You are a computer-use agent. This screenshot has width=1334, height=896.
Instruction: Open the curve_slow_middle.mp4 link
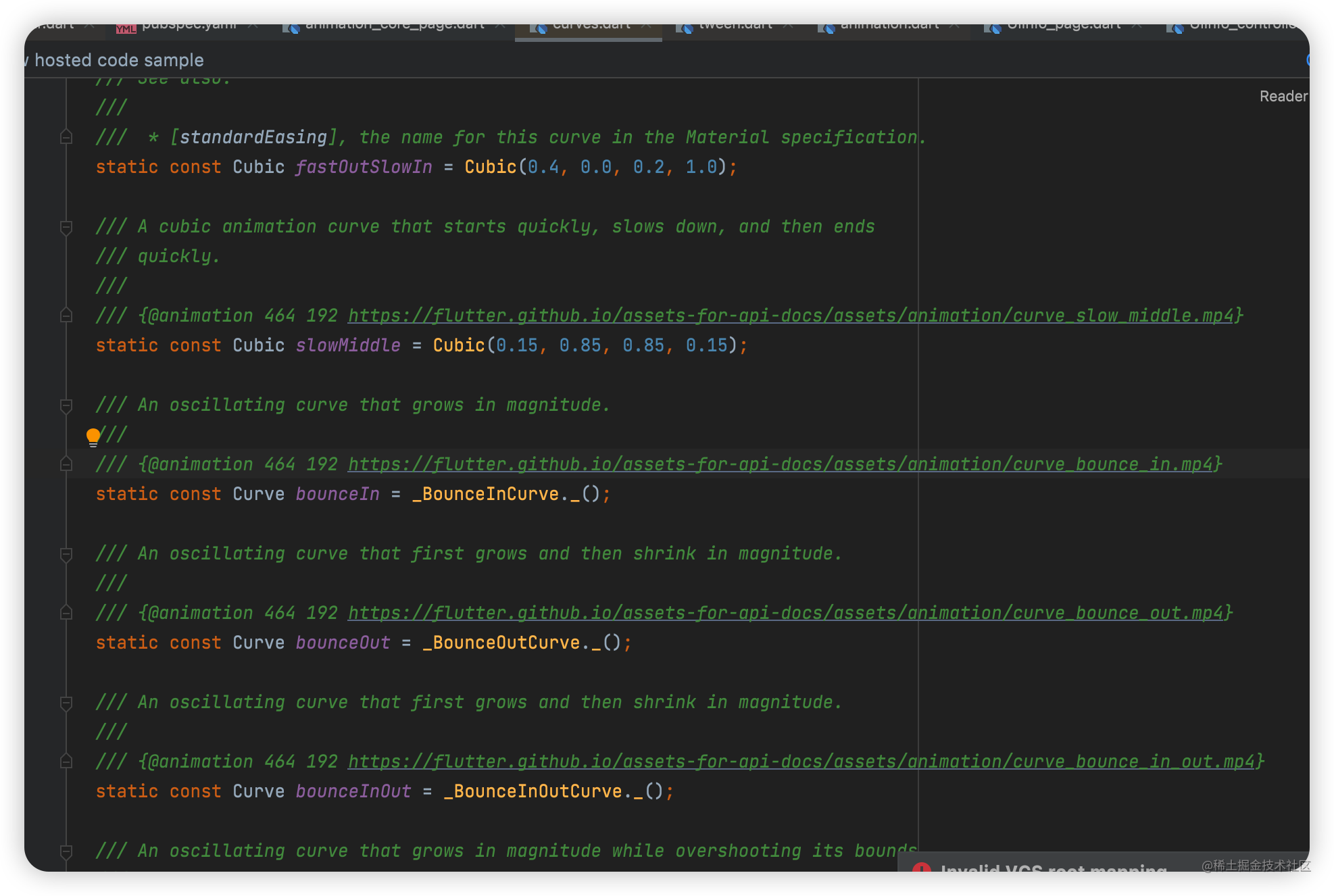(791, 316)
